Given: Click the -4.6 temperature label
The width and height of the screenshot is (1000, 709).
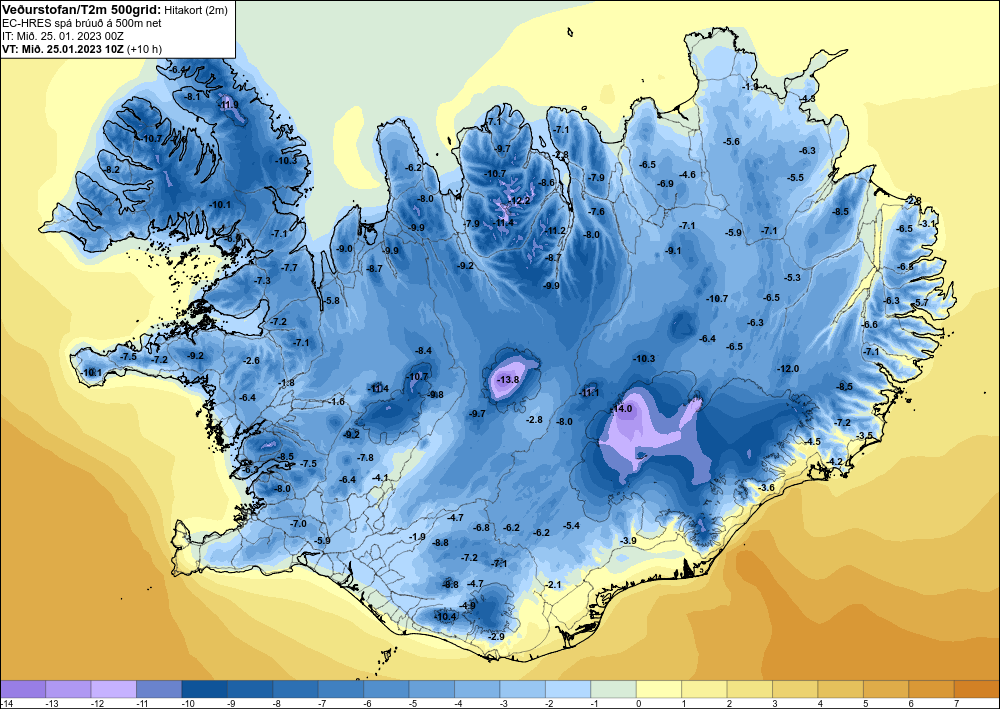Looking at the screenshot, I should [687, 174].
